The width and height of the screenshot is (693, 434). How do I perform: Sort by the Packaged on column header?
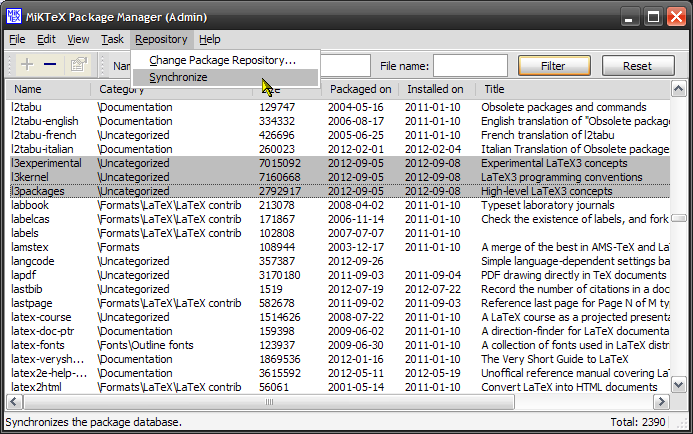(360, 89)
